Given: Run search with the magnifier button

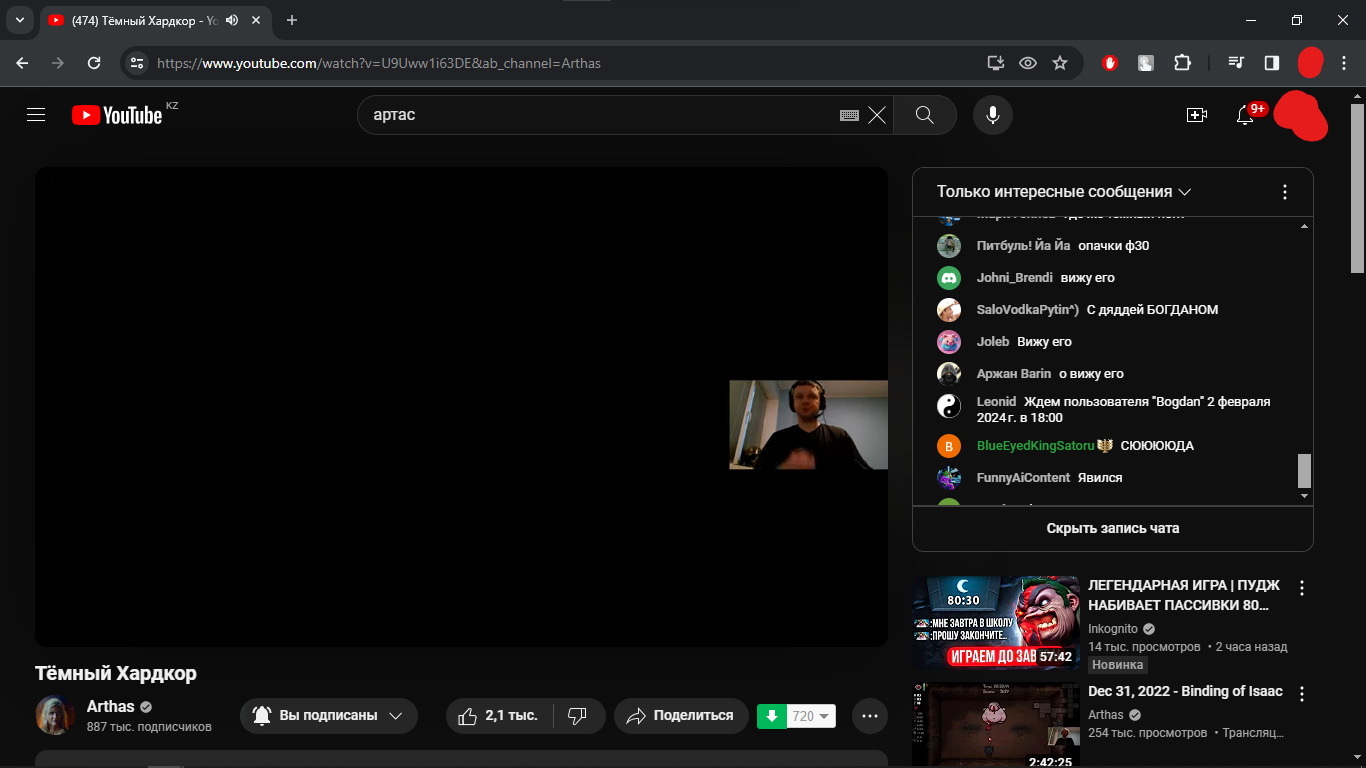Looking at the screenshot, I should click(925, 115).
